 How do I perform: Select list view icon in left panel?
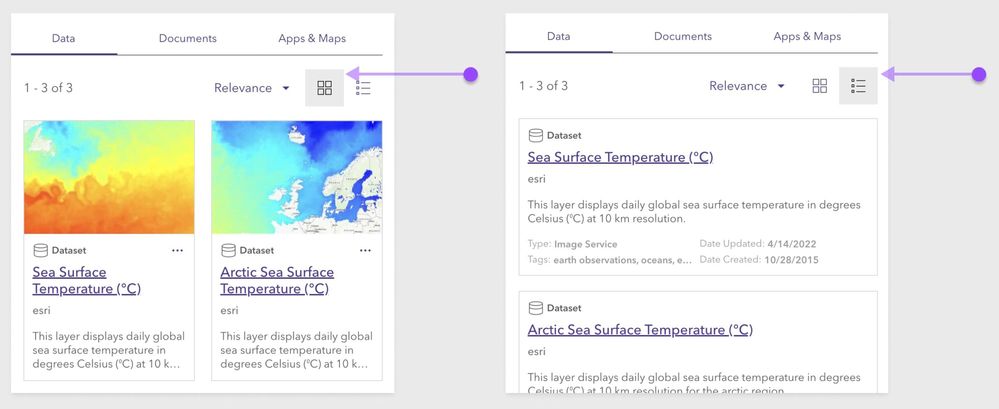click(x=363, y=88)
